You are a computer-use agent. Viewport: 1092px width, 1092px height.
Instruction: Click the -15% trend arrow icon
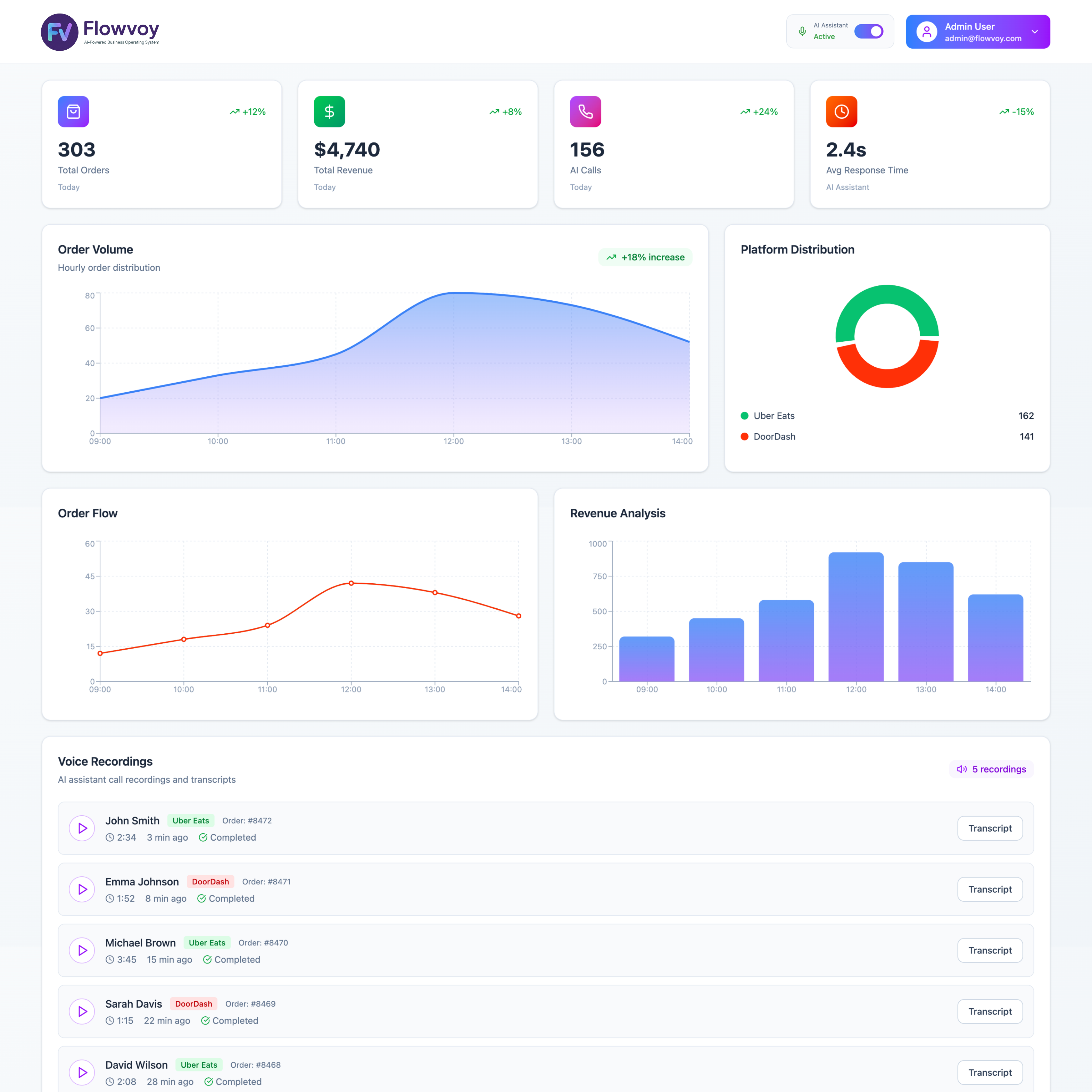point(1004,112)
